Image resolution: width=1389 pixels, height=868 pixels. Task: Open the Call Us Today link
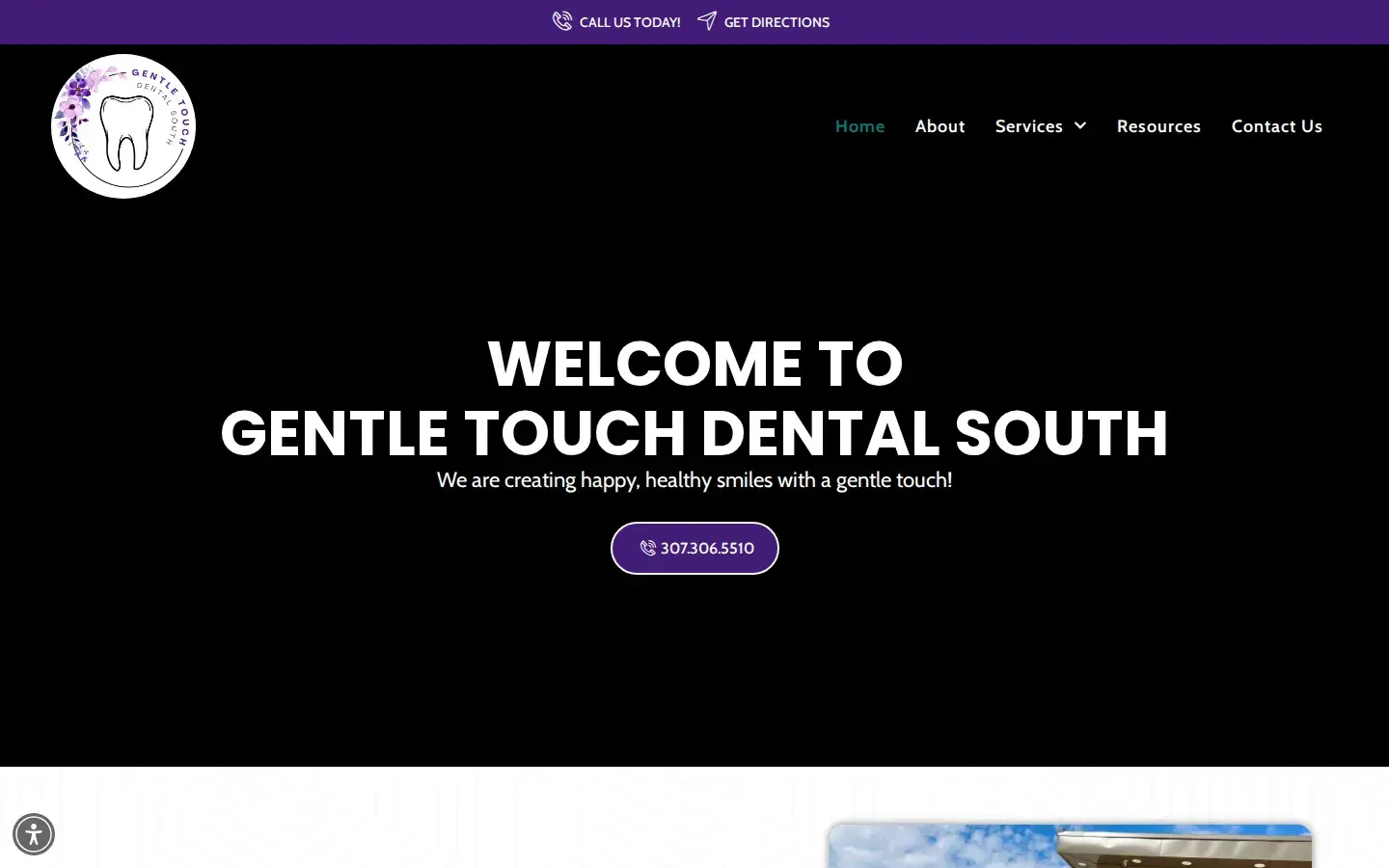(629, 22)
